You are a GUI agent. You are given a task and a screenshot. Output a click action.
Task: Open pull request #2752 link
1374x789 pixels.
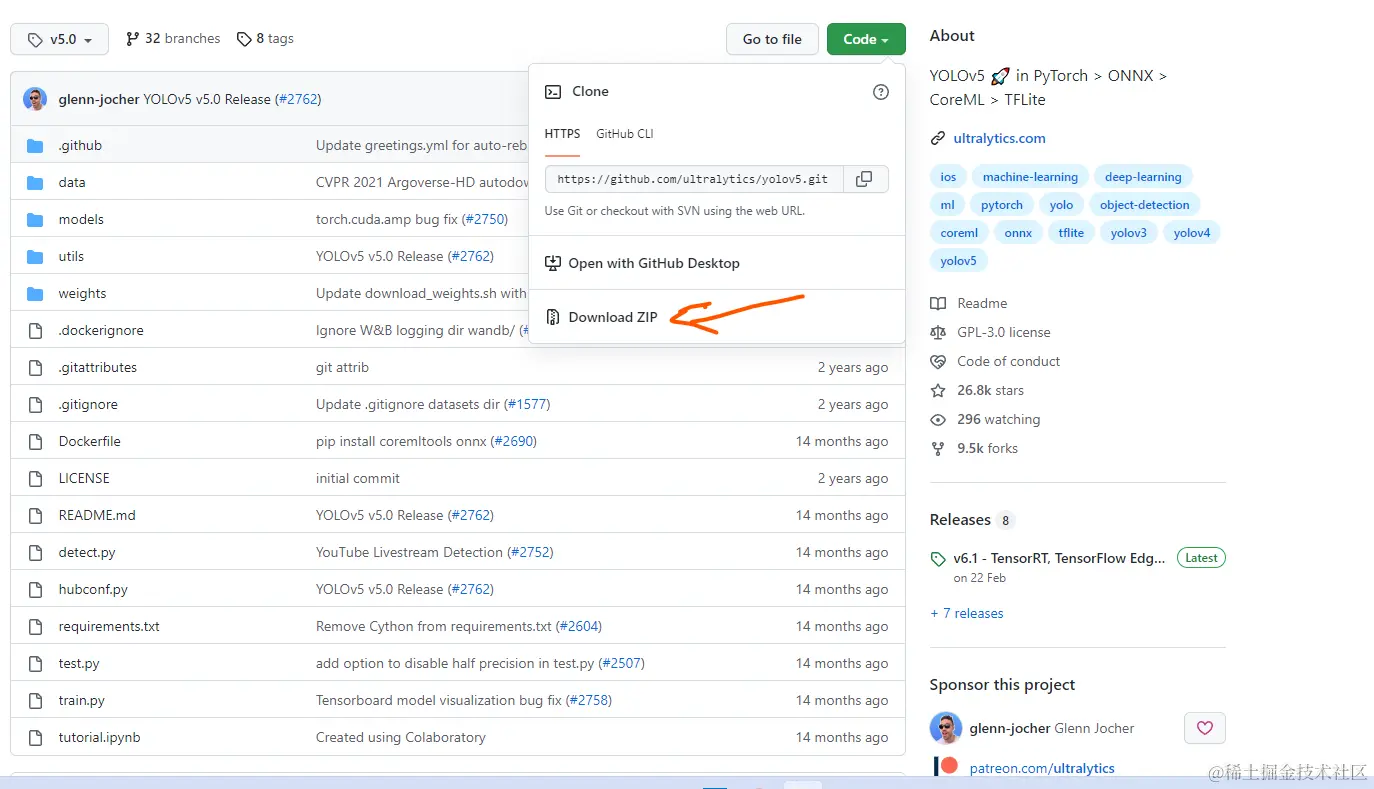point(530,553)
